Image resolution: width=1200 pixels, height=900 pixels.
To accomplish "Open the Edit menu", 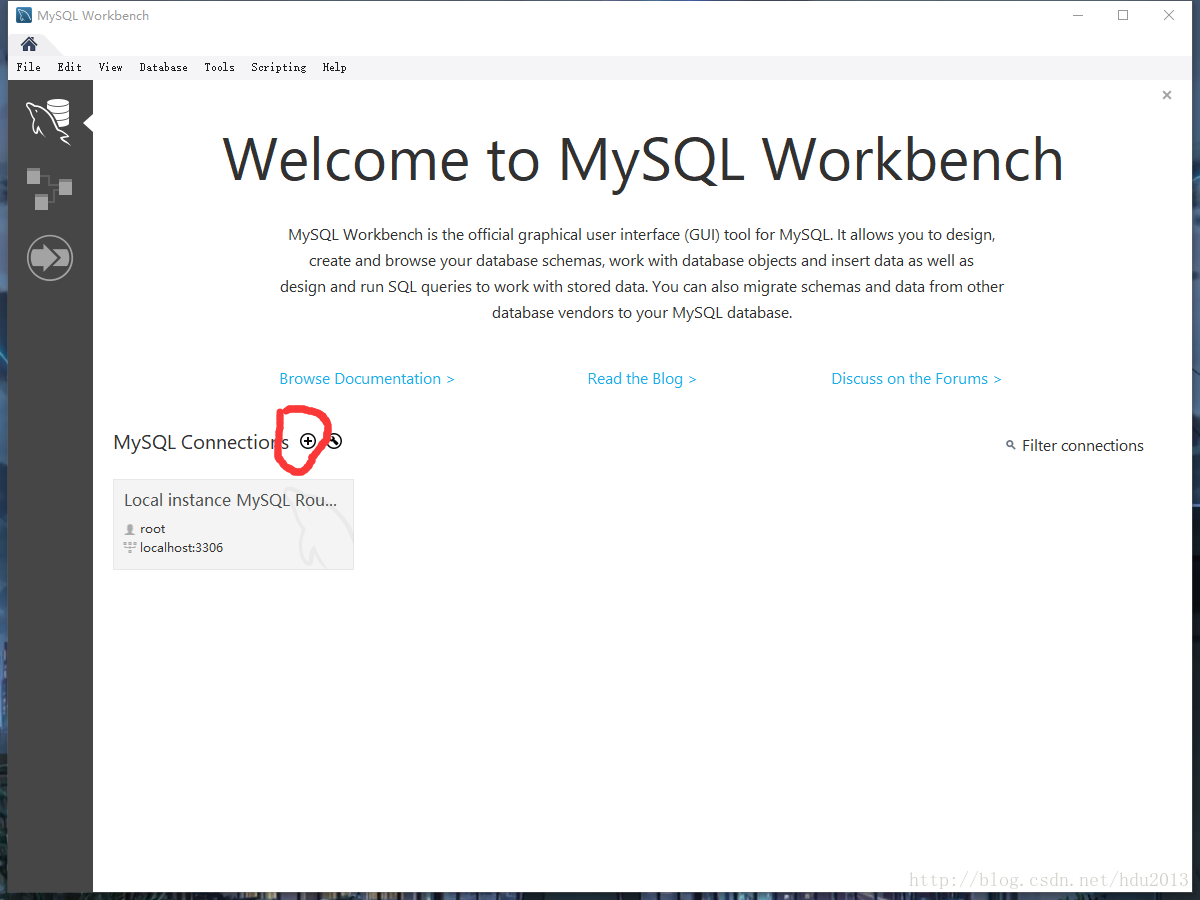I will click(x=70, y=67).
